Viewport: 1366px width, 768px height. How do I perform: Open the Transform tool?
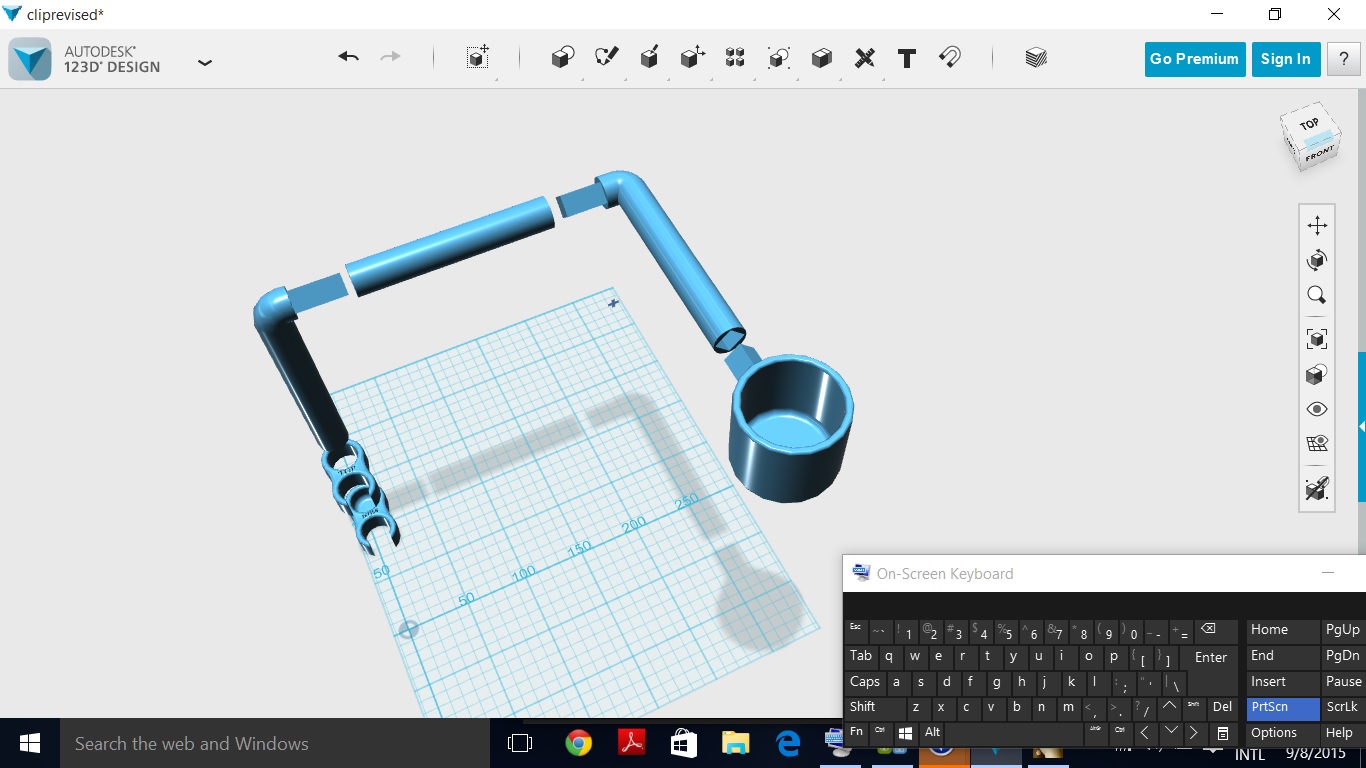pos(478,57)
